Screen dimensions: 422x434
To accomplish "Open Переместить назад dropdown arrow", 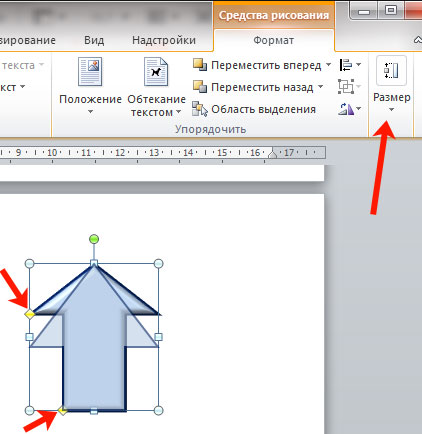I will coord(320,87).
